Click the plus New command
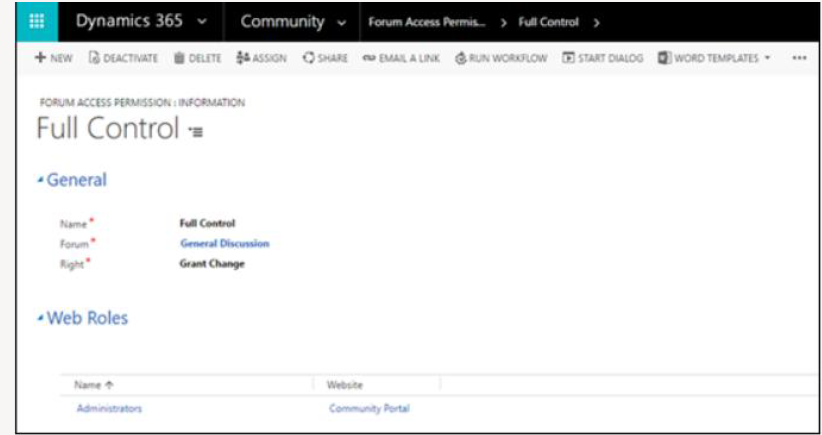Screen dimensions: 822x435 click(x=53, y=58)
